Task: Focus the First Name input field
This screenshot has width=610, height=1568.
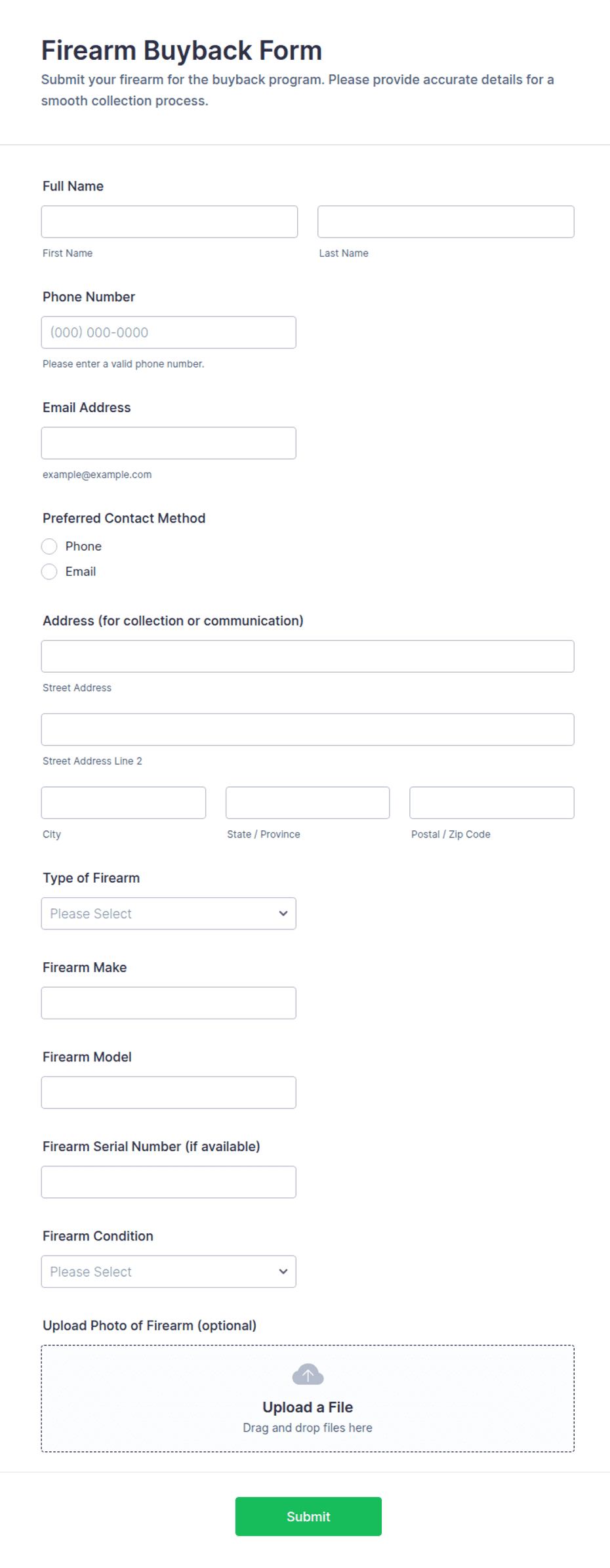Action: coord(169,222)
